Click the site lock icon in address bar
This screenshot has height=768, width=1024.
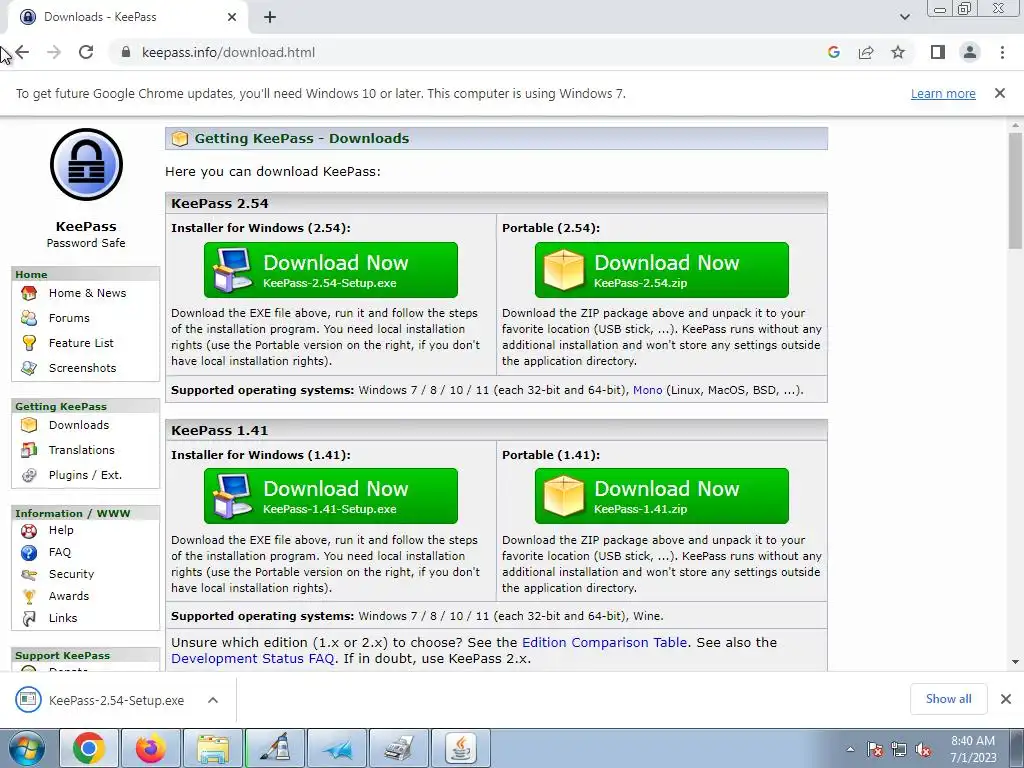pyautogui.click(x=126, y=52)
